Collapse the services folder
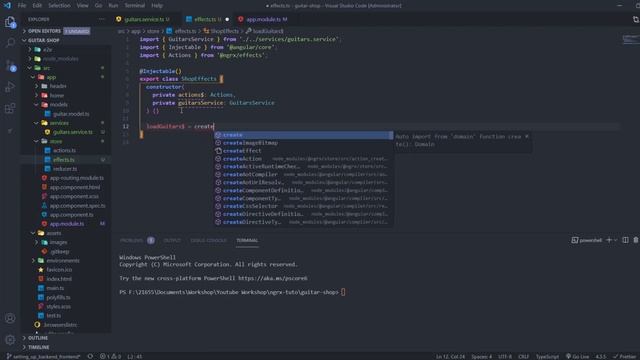Viewport: 640px width, 360px height. [x=59, y=123]
